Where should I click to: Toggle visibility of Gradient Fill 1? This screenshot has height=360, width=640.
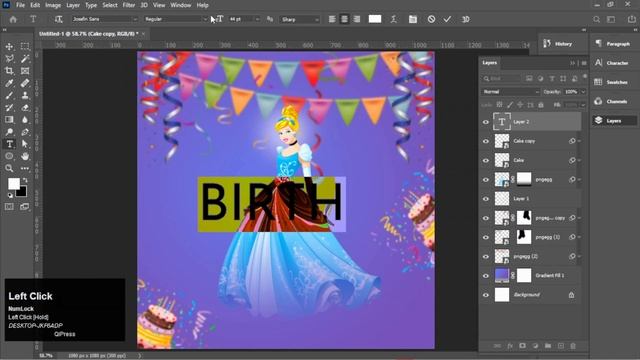tap(486, 276)
